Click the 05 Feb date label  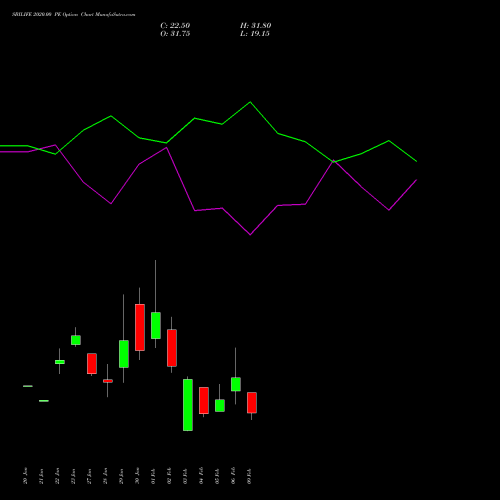pyautogui.click(x=218, y=476)
